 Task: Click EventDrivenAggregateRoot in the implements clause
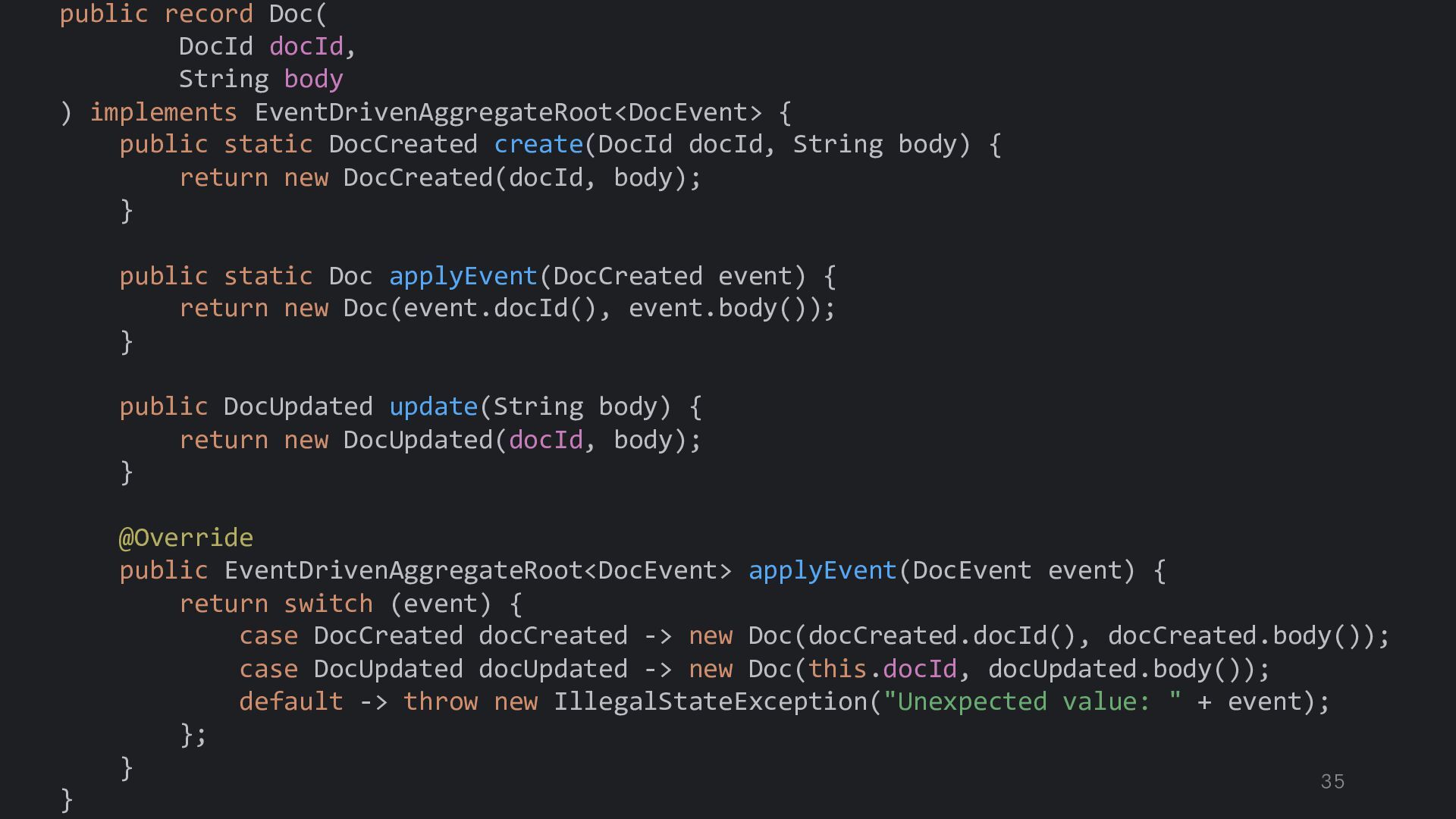coord(432,112)
